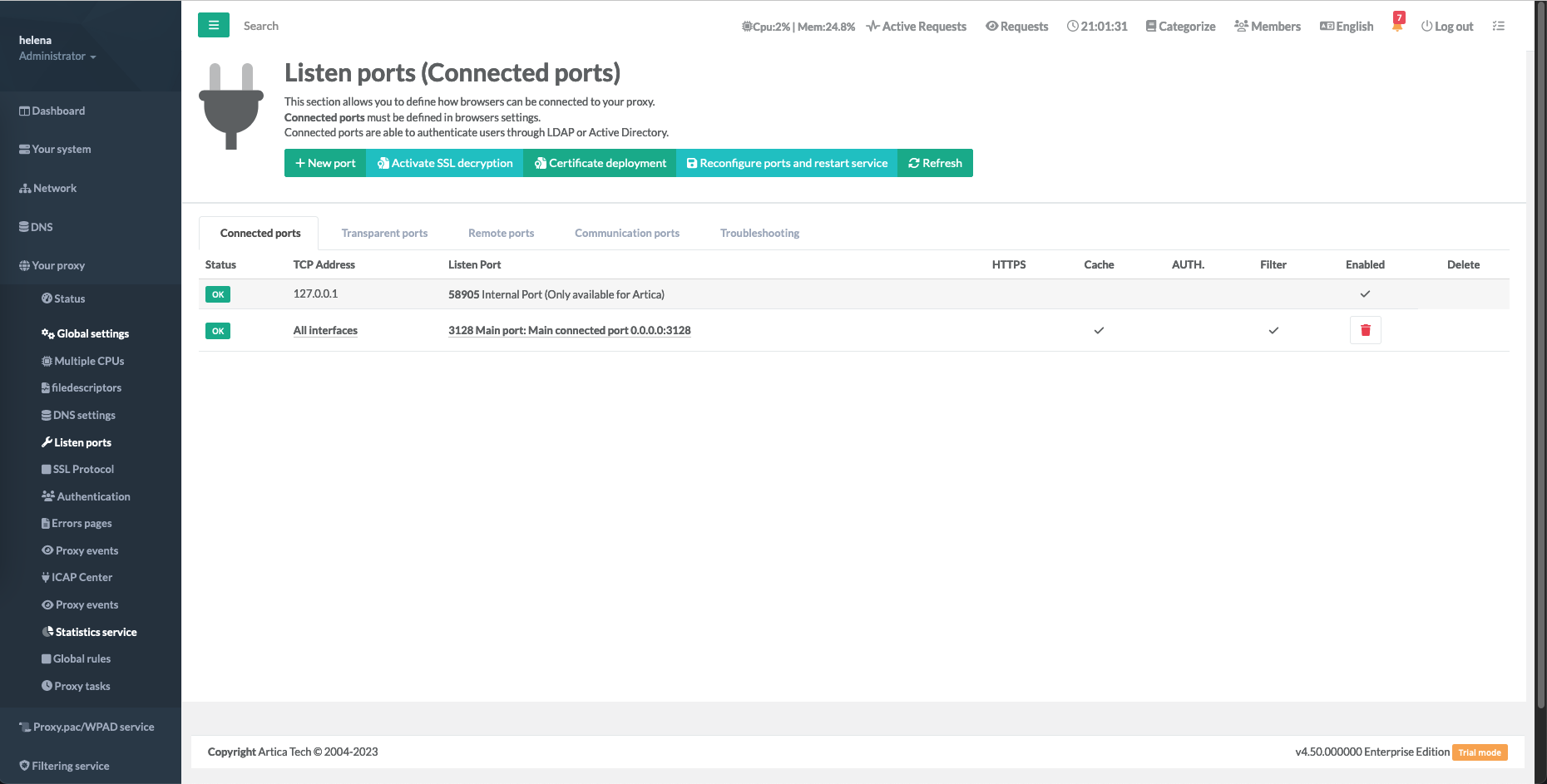Click the task list icon at top right
Image resolution: width=1547 pixels, height=784 pixels.
pos(1498,27)
